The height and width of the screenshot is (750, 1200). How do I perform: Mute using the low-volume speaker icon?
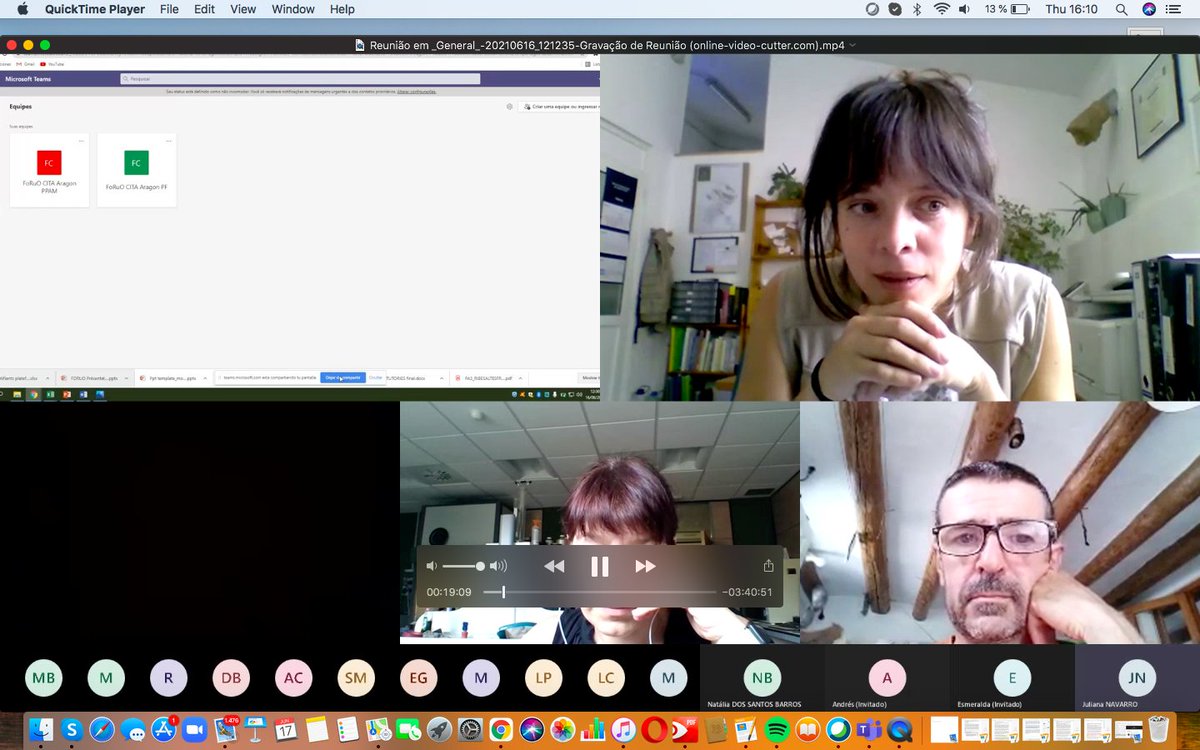pos(432,566)
